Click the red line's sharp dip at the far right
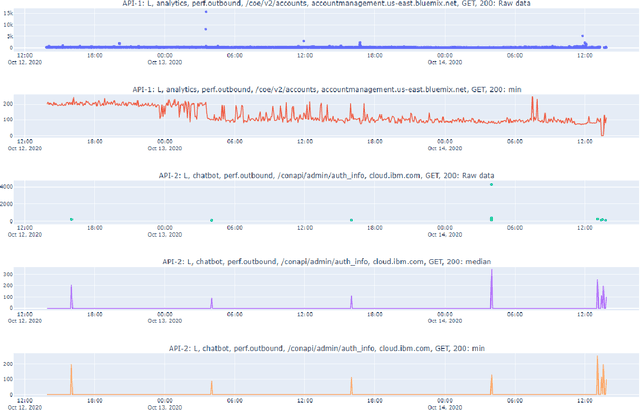640x410 pixels. (601, 132)
